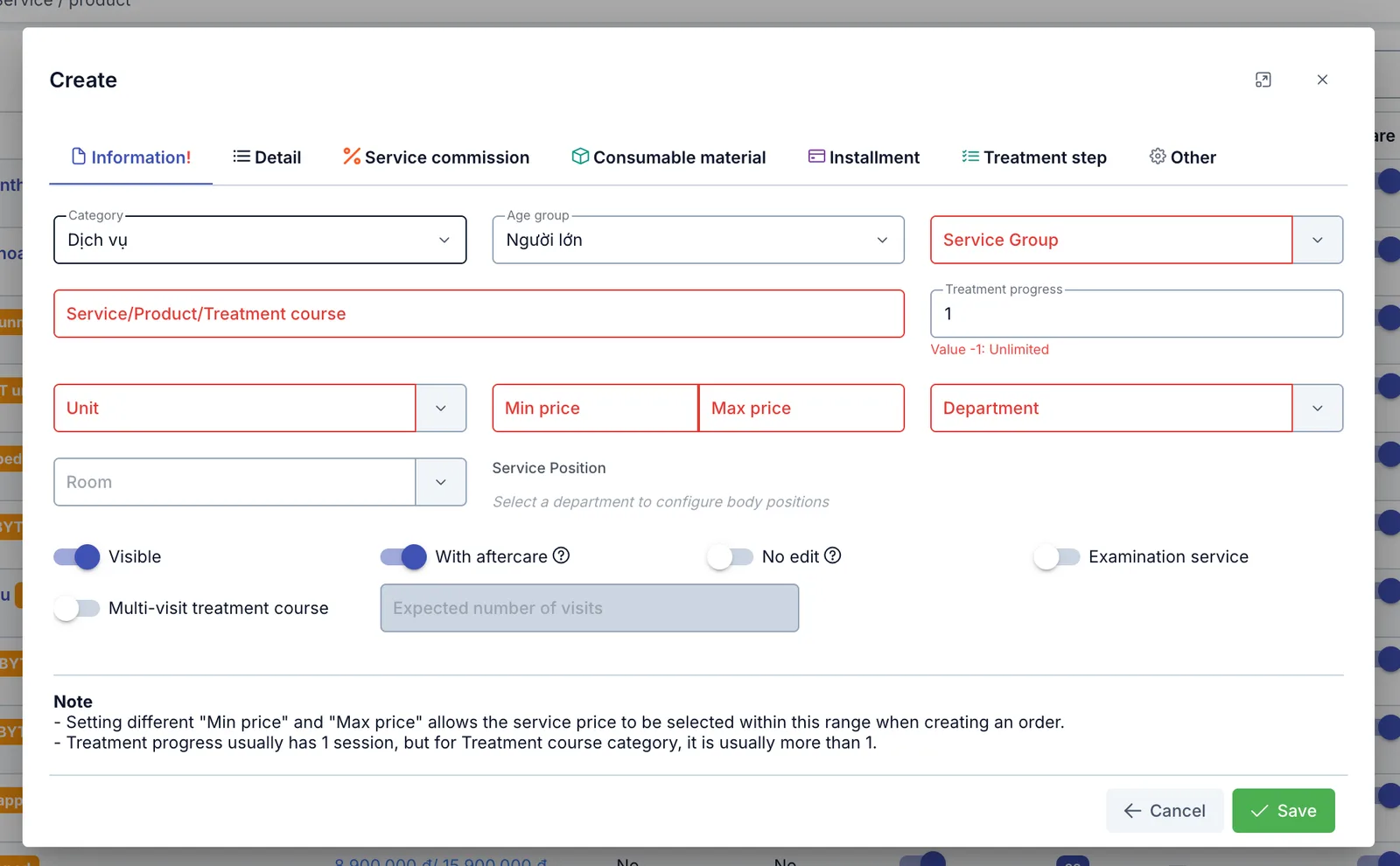
Task: Click the Expected number of visits field
Action: pyautogui.click(x=590, y=608)
